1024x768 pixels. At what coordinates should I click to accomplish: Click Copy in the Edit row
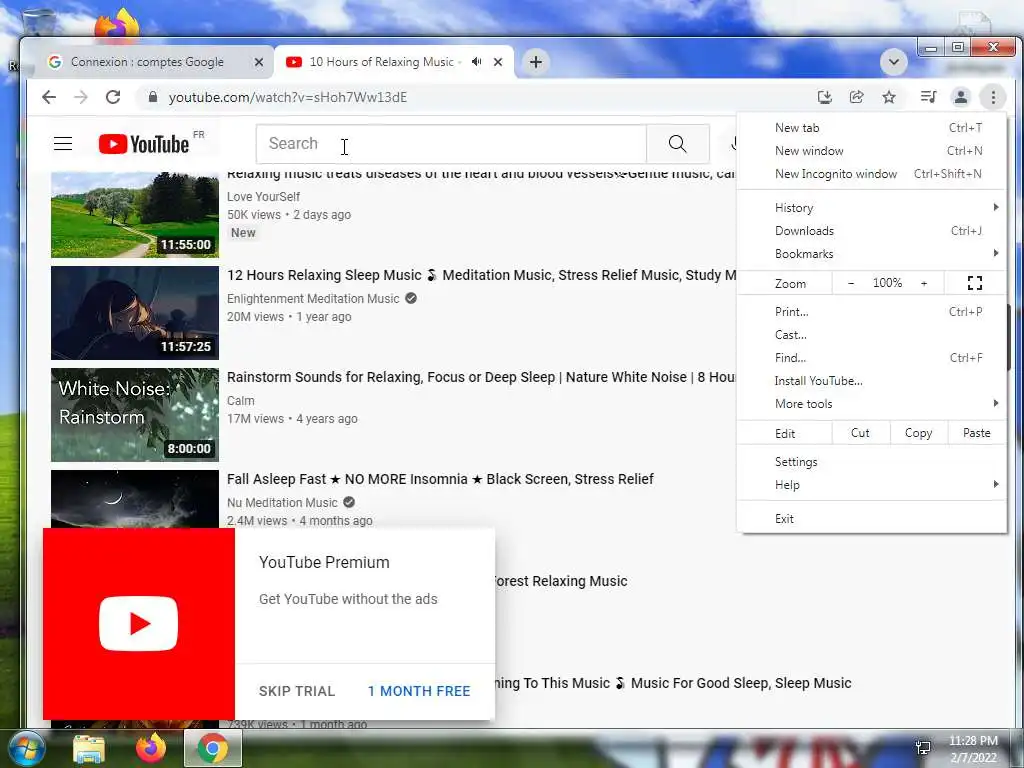[x=918, y=433]
